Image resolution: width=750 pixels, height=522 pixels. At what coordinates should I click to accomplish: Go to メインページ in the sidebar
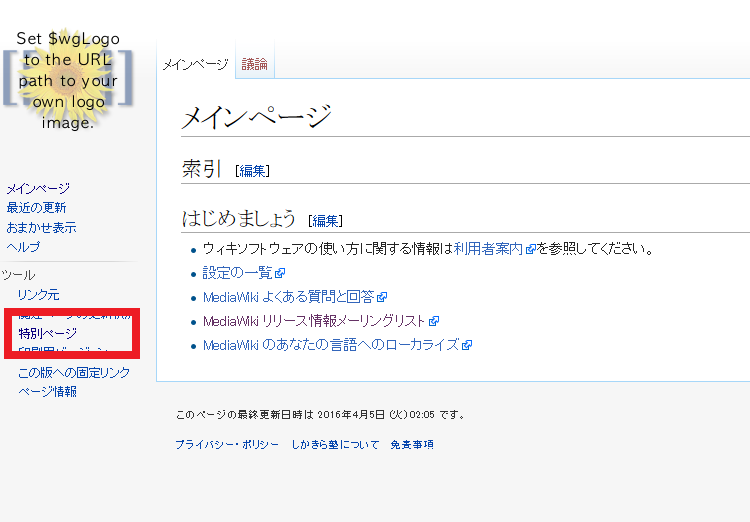coord(38,188)
